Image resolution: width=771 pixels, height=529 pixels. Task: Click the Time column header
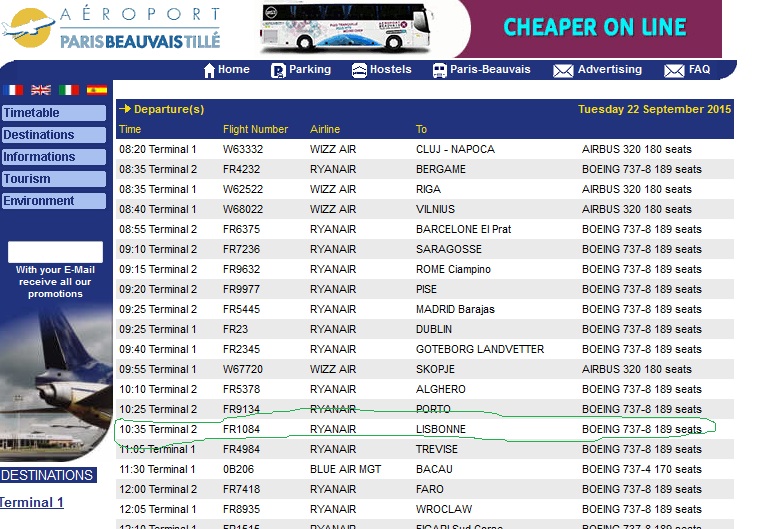[x=130, y=129]
